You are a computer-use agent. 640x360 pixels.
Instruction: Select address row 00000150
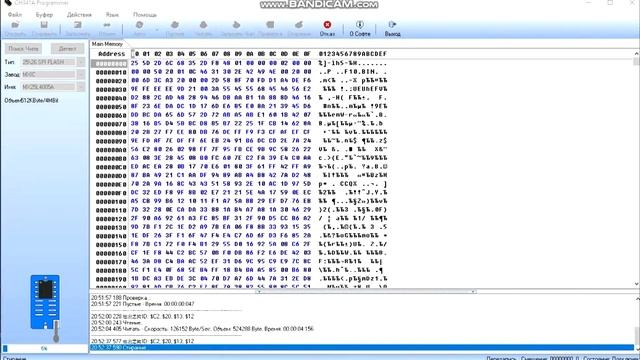click(111, 244)
